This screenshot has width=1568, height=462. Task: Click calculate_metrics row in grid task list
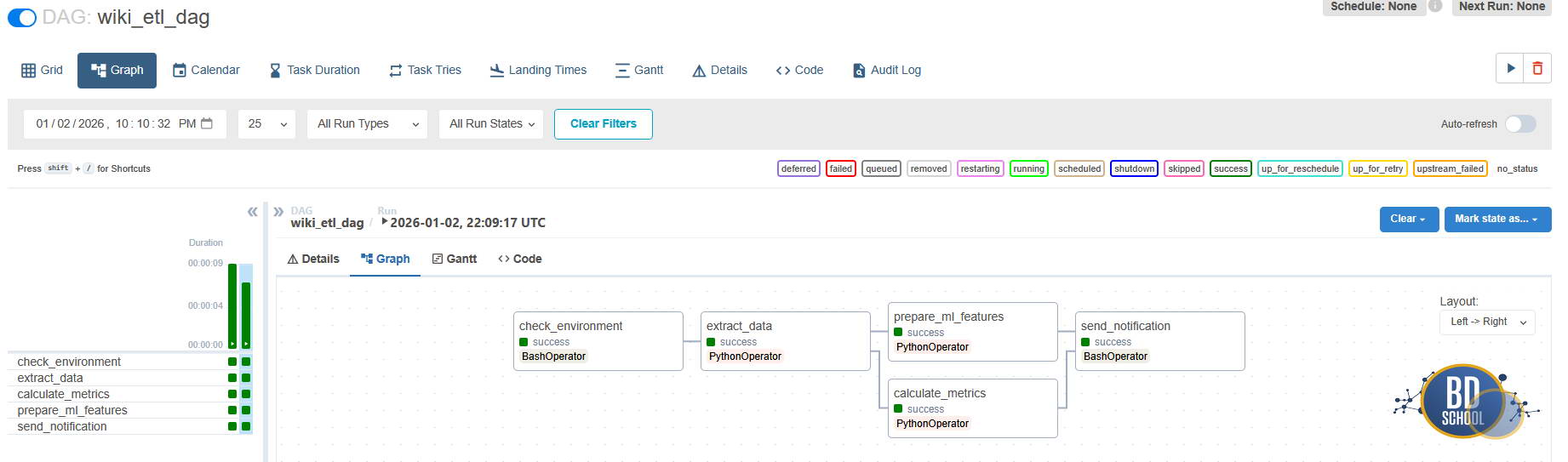(x=130, y=394)
